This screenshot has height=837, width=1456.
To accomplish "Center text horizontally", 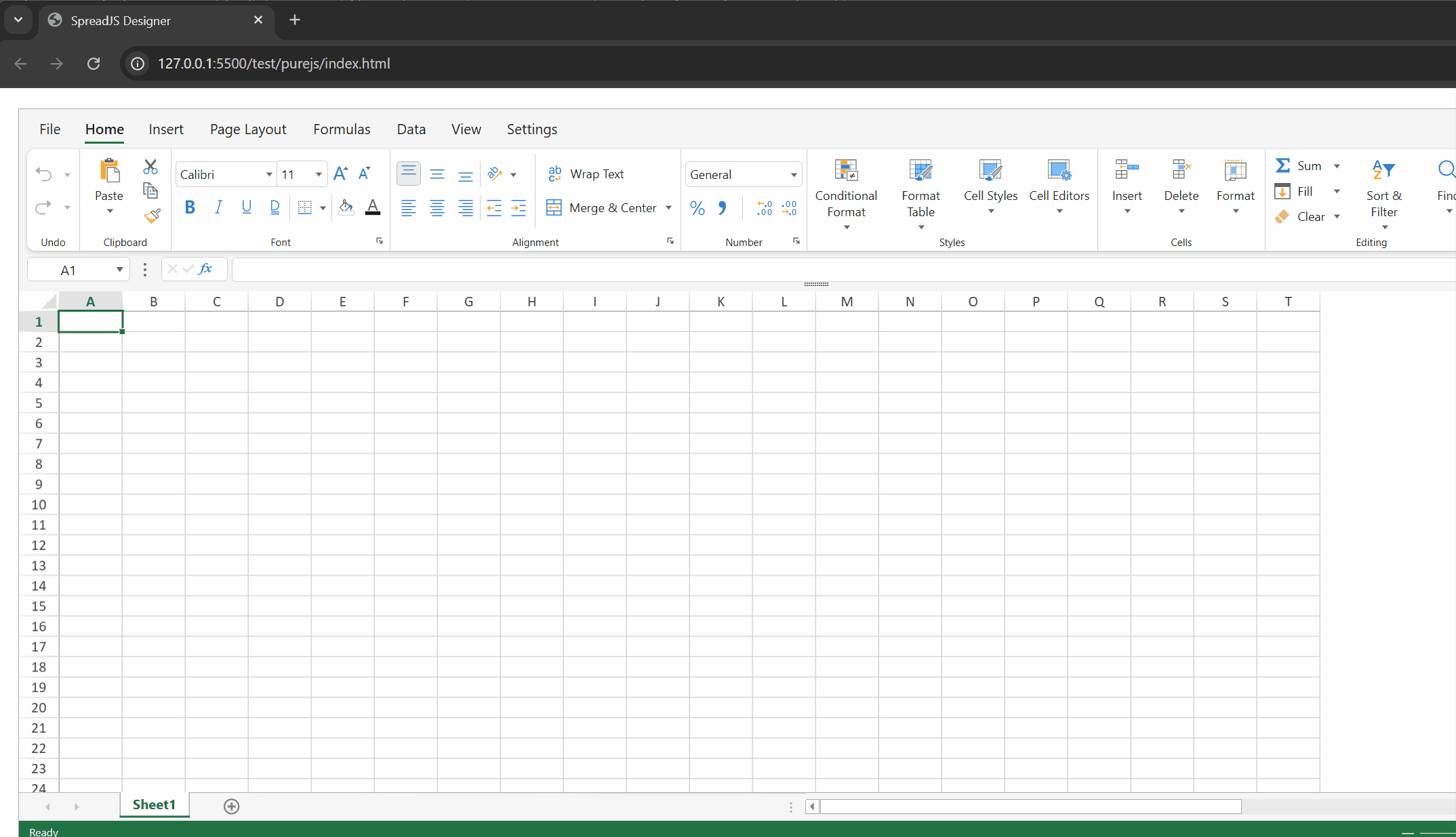I will pos(437,208).
